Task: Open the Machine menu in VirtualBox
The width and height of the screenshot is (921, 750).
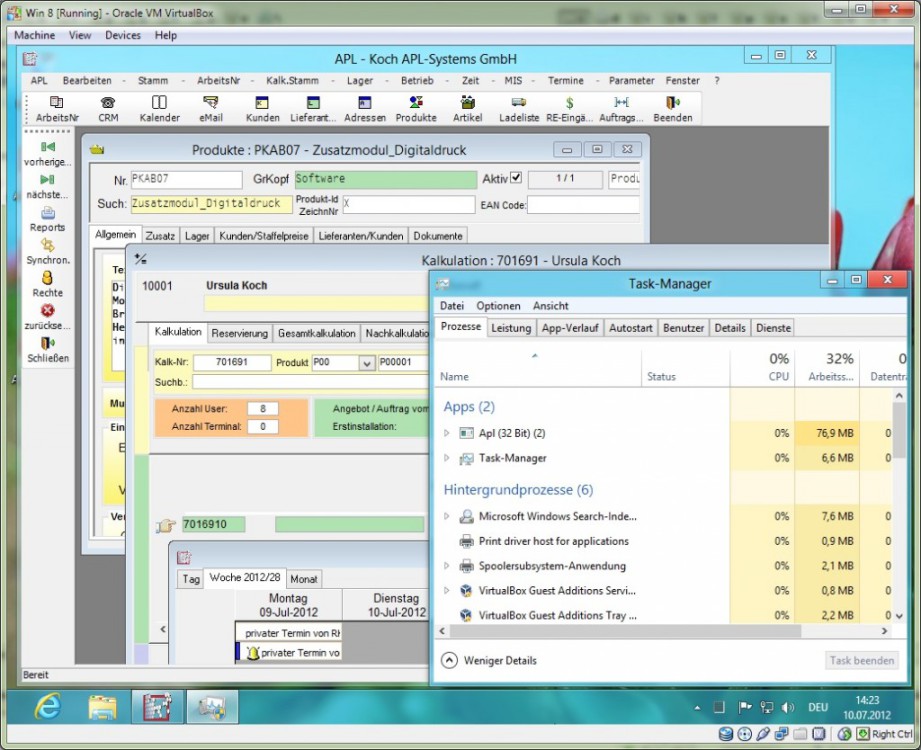Action: point(35,35)
